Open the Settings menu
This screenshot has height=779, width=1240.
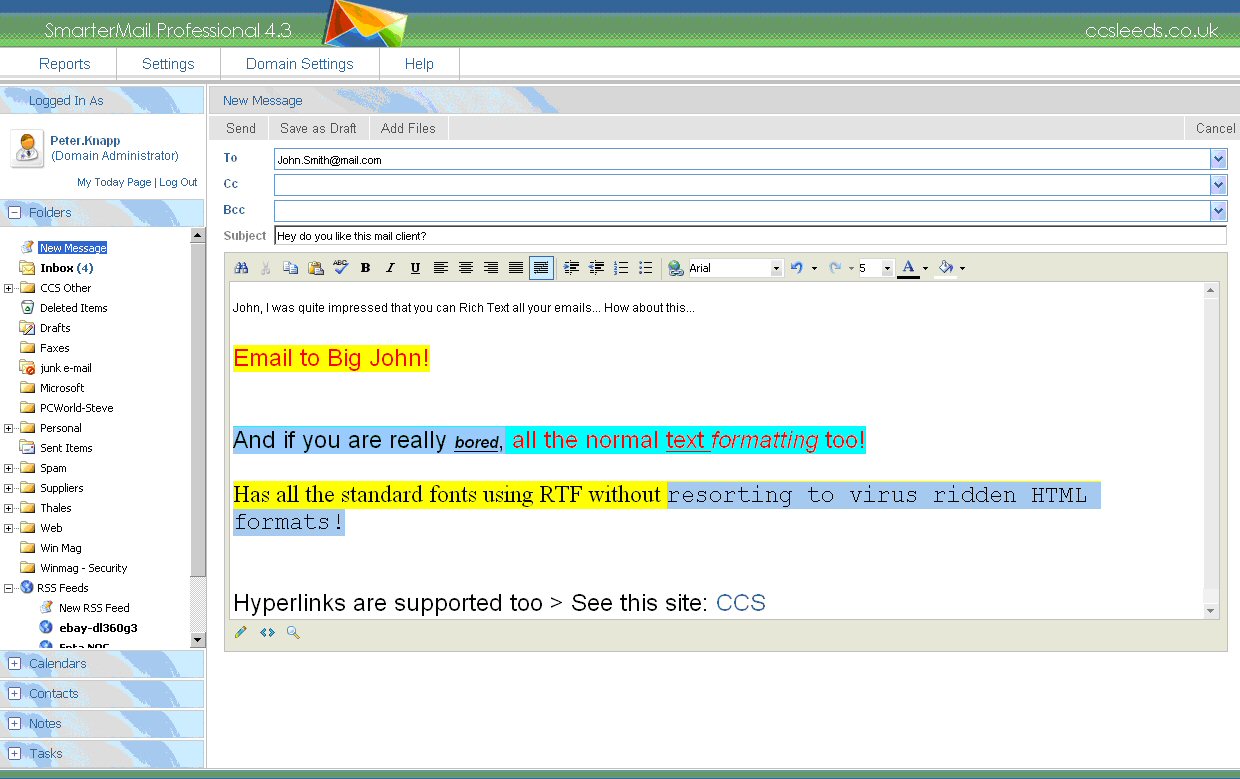click(168, 64)
